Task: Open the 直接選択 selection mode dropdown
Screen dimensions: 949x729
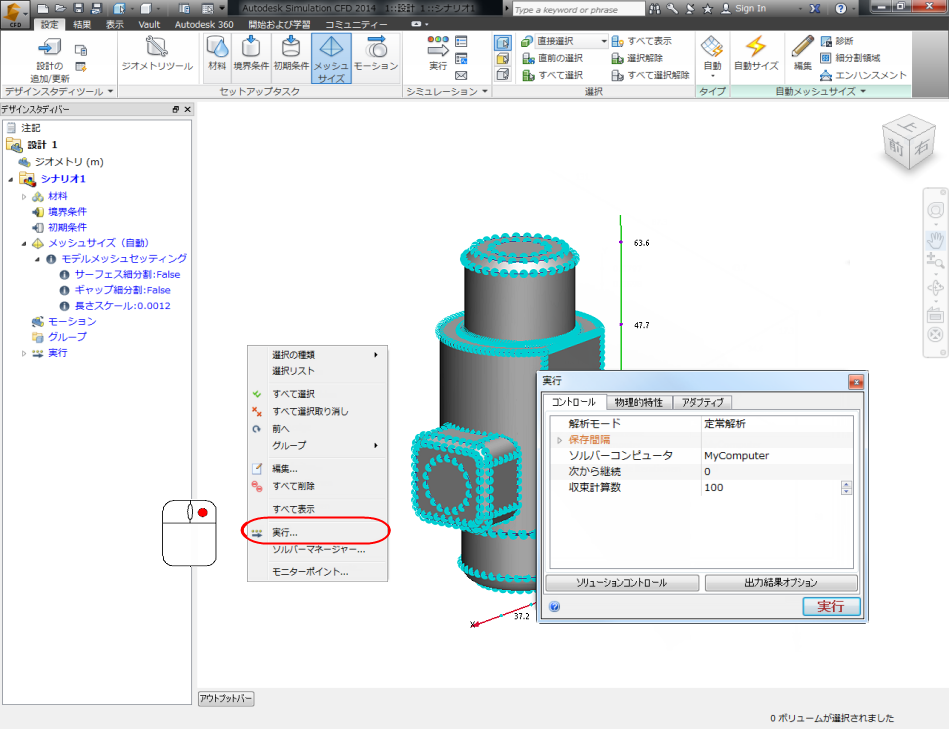Action: (603, 41)
